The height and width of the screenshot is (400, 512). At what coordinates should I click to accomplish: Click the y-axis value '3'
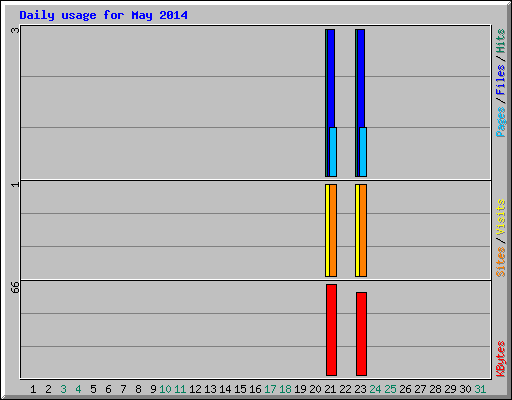coord(15,30)
